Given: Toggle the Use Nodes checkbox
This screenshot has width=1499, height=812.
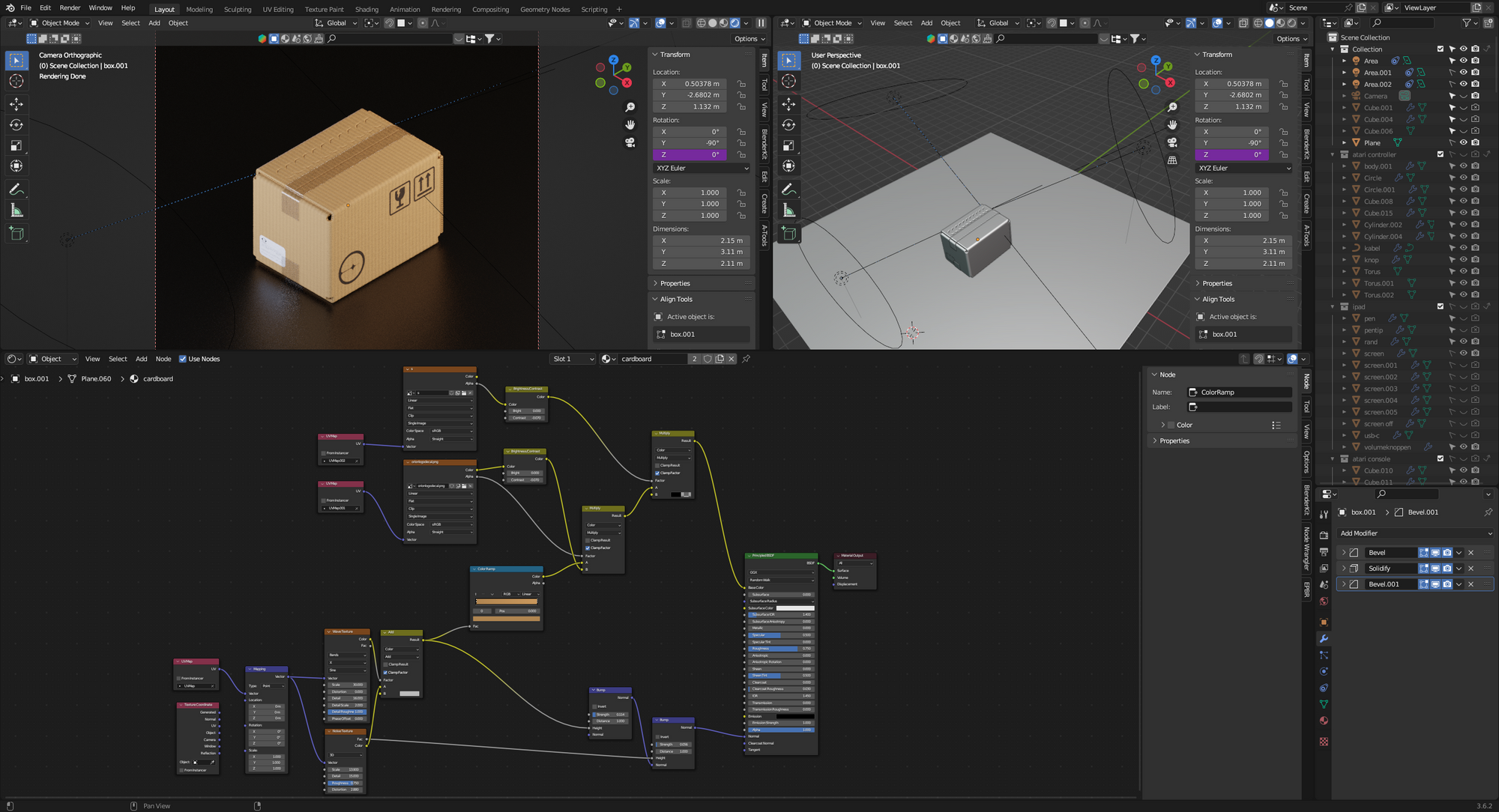Looking at the screenshot, I should point(183,359).
